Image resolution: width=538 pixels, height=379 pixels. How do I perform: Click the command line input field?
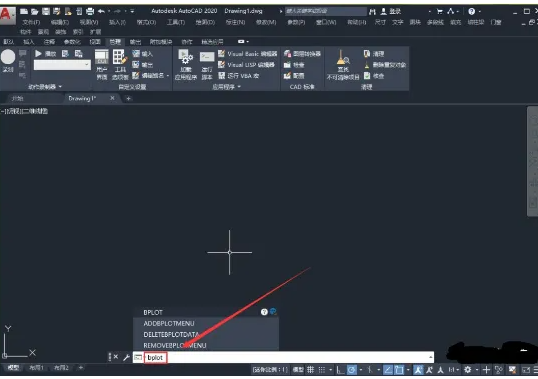pos(283,357)
